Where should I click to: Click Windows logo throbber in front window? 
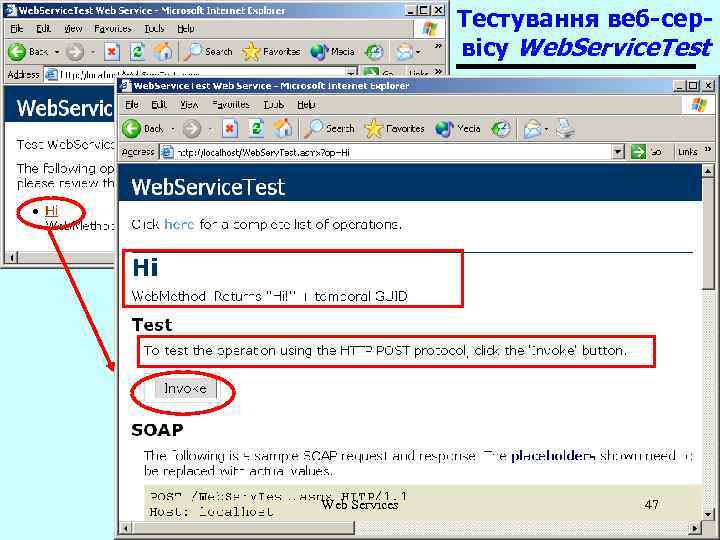[699, 105]
